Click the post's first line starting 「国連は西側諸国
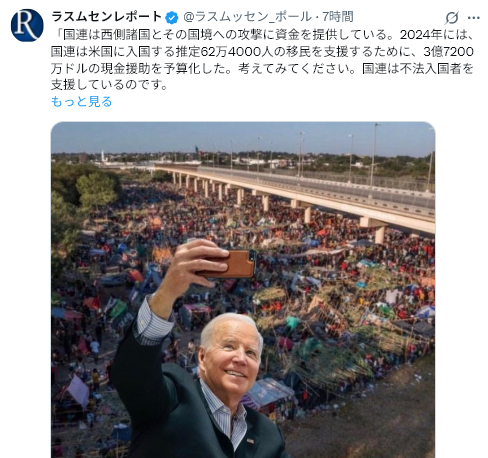Image resolution: width=488 pixels, height=458 pixels. [x=262, y=35]
